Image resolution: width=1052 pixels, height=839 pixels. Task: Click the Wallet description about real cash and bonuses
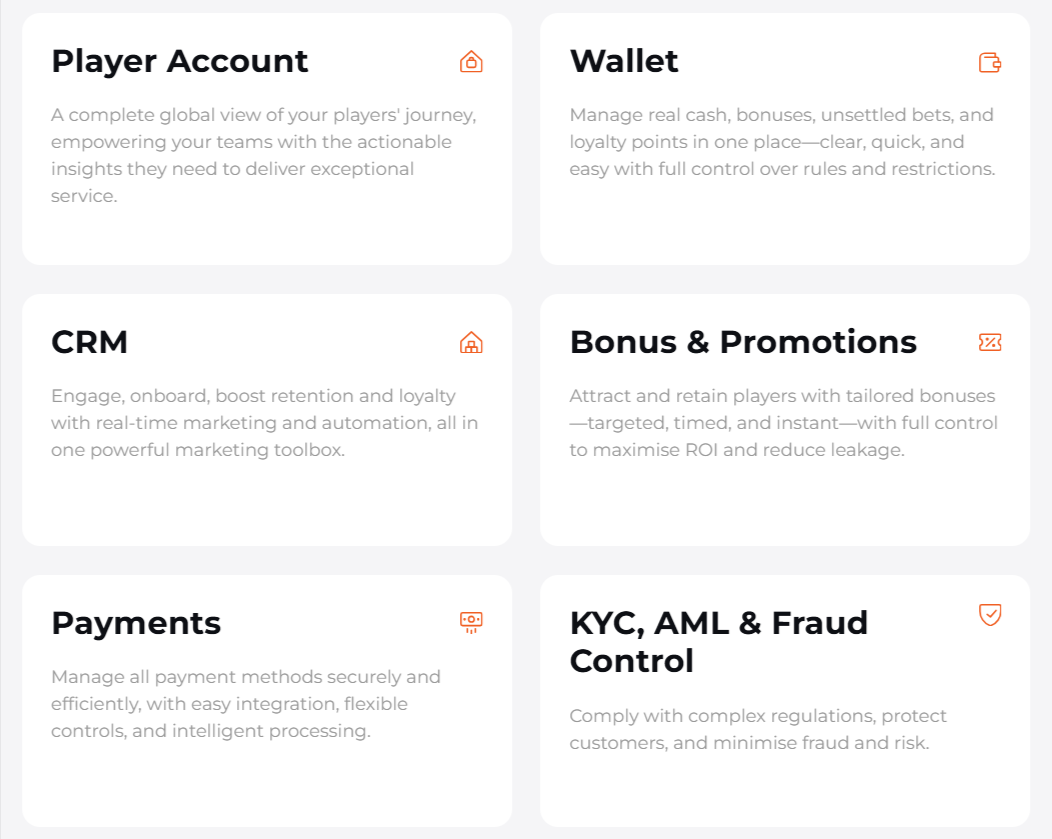782,142
